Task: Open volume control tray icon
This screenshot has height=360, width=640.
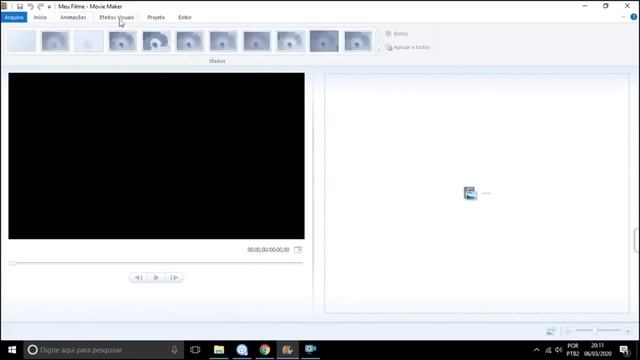Action: pyautogui.click(x=558, y=350)
